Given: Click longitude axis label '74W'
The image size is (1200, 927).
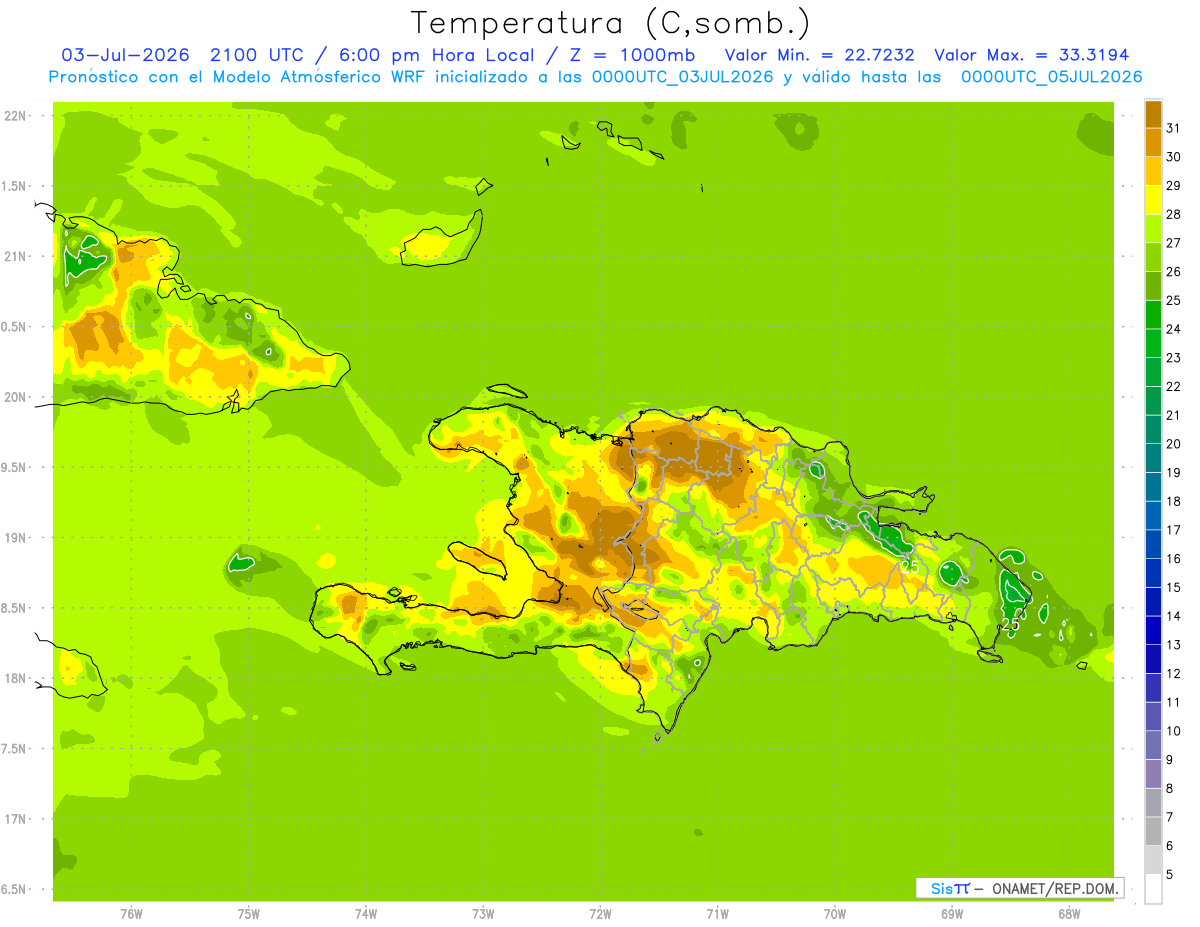Looking at the screenshot, I should click(x=366, y=914).
